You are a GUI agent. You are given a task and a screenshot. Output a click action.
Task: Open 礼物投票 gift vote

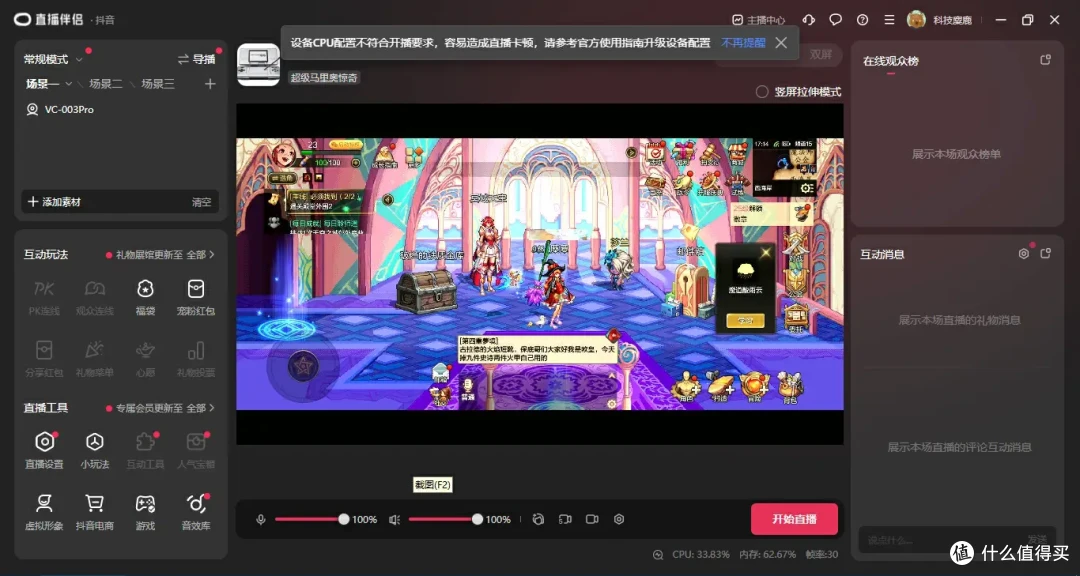pyautogui.click(x=196, y=359)
